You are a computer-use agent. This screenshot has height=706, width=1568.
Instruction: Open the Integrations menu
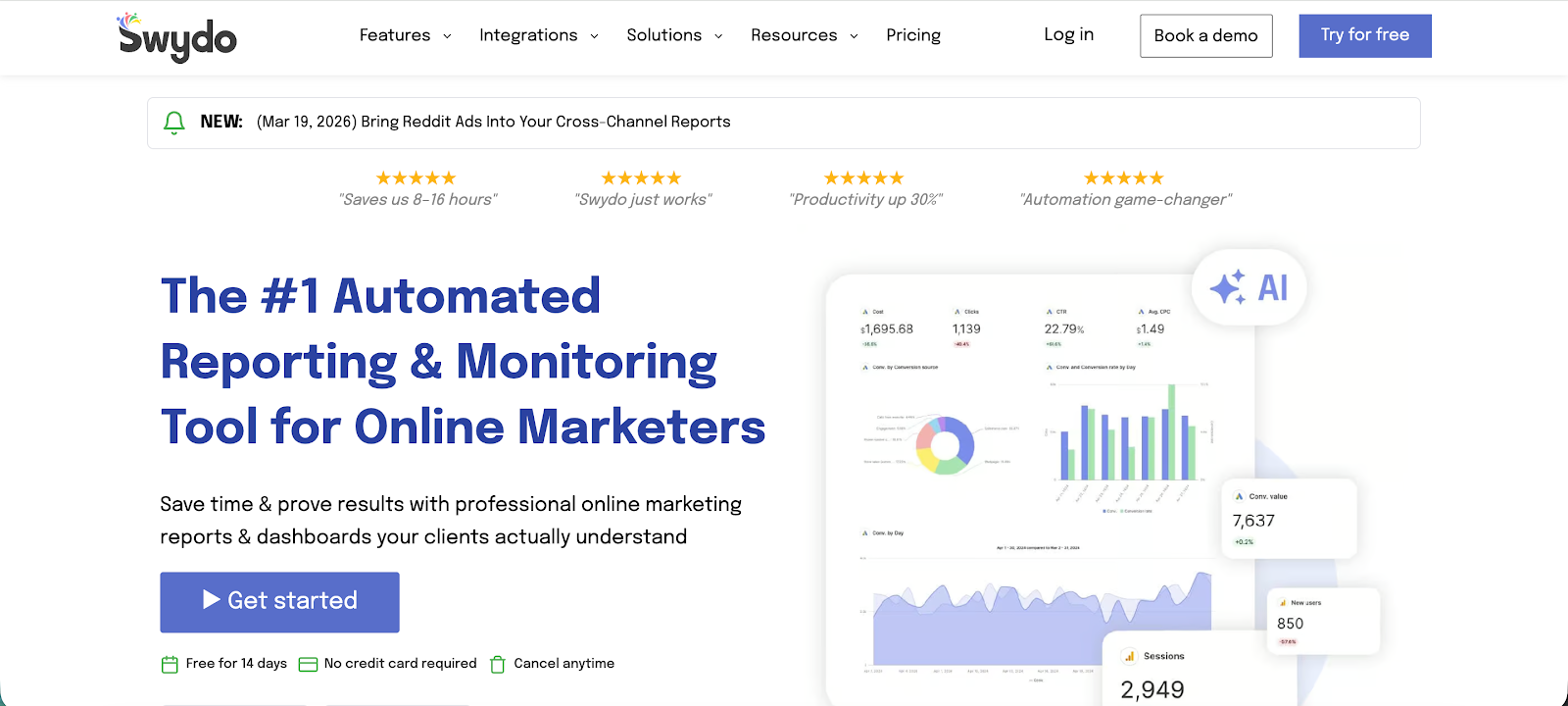coord(528,35)
